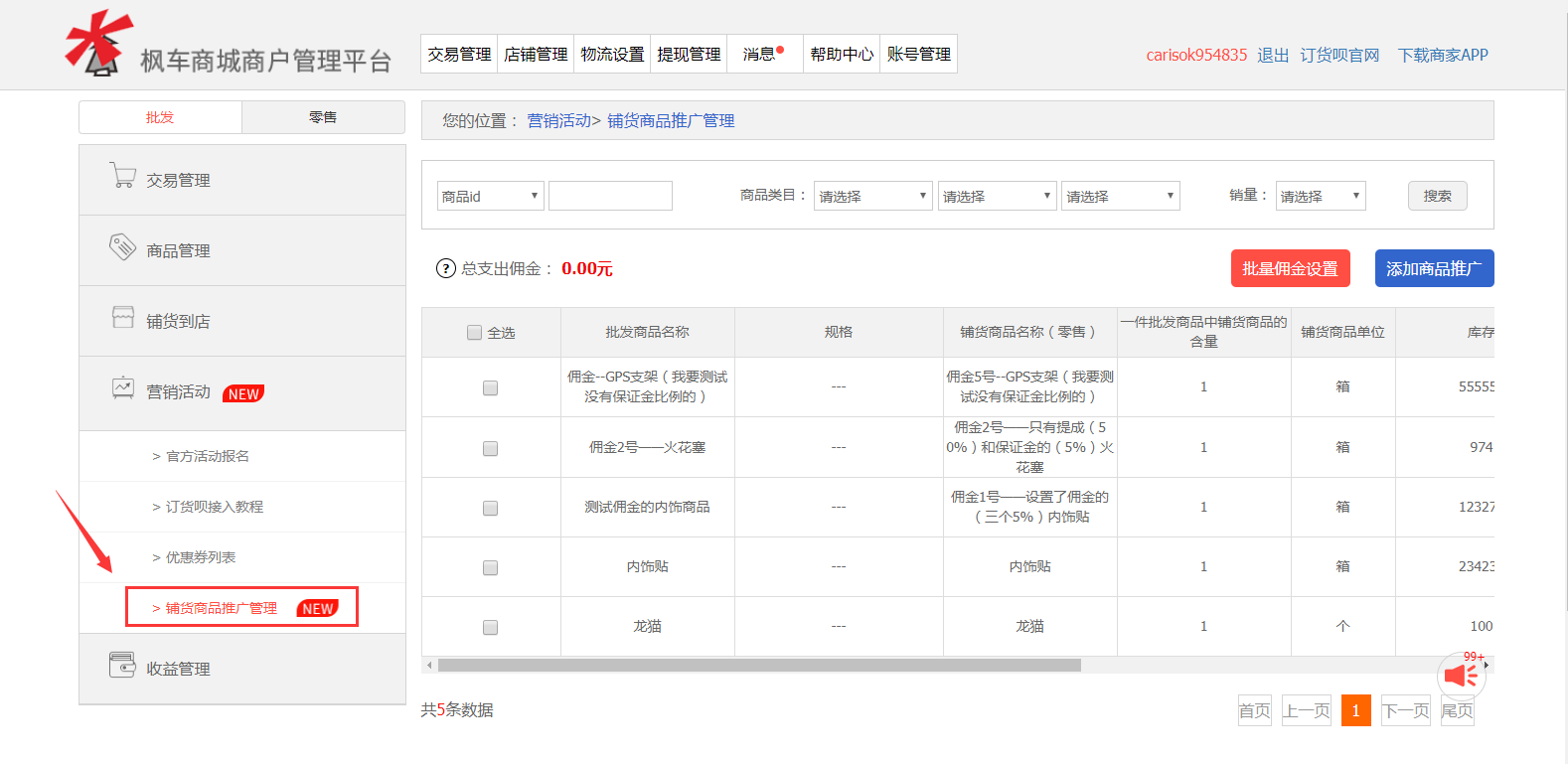Viewport: 1568px width, 764px height.
Task: Collapse the 营销活动 sidebar section
Action: (x=242, y=393)
